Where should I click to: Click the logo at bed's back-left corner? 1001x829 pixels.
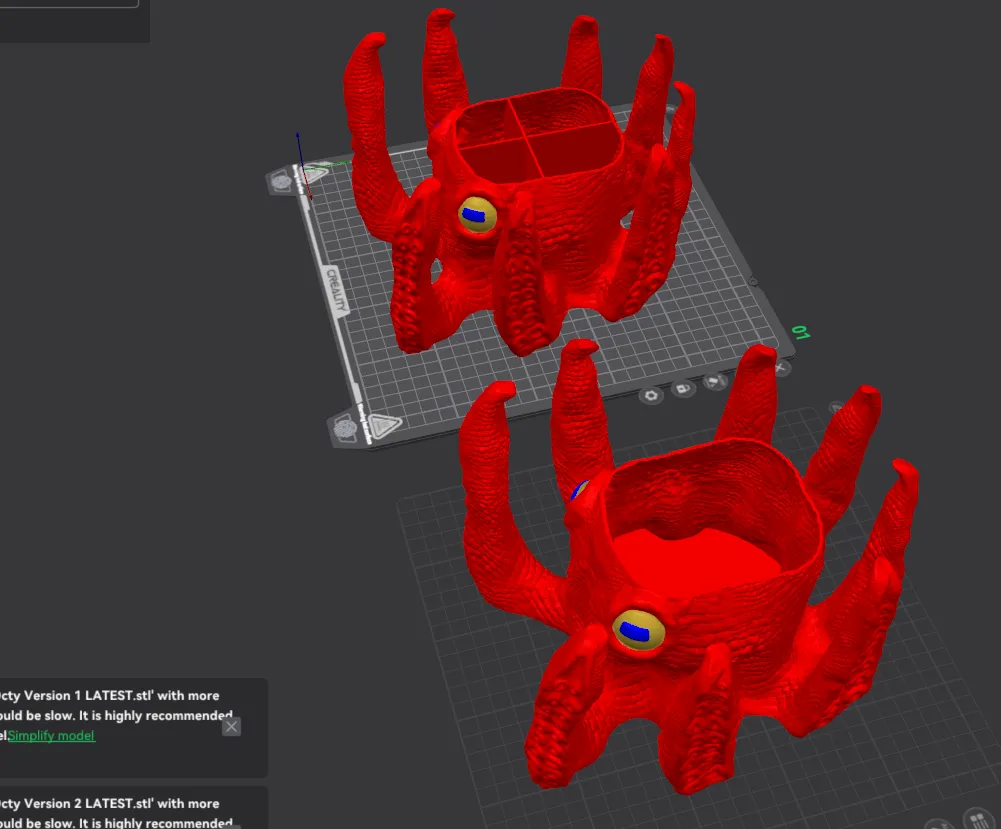pyautogui.click(x=281, y=183)
